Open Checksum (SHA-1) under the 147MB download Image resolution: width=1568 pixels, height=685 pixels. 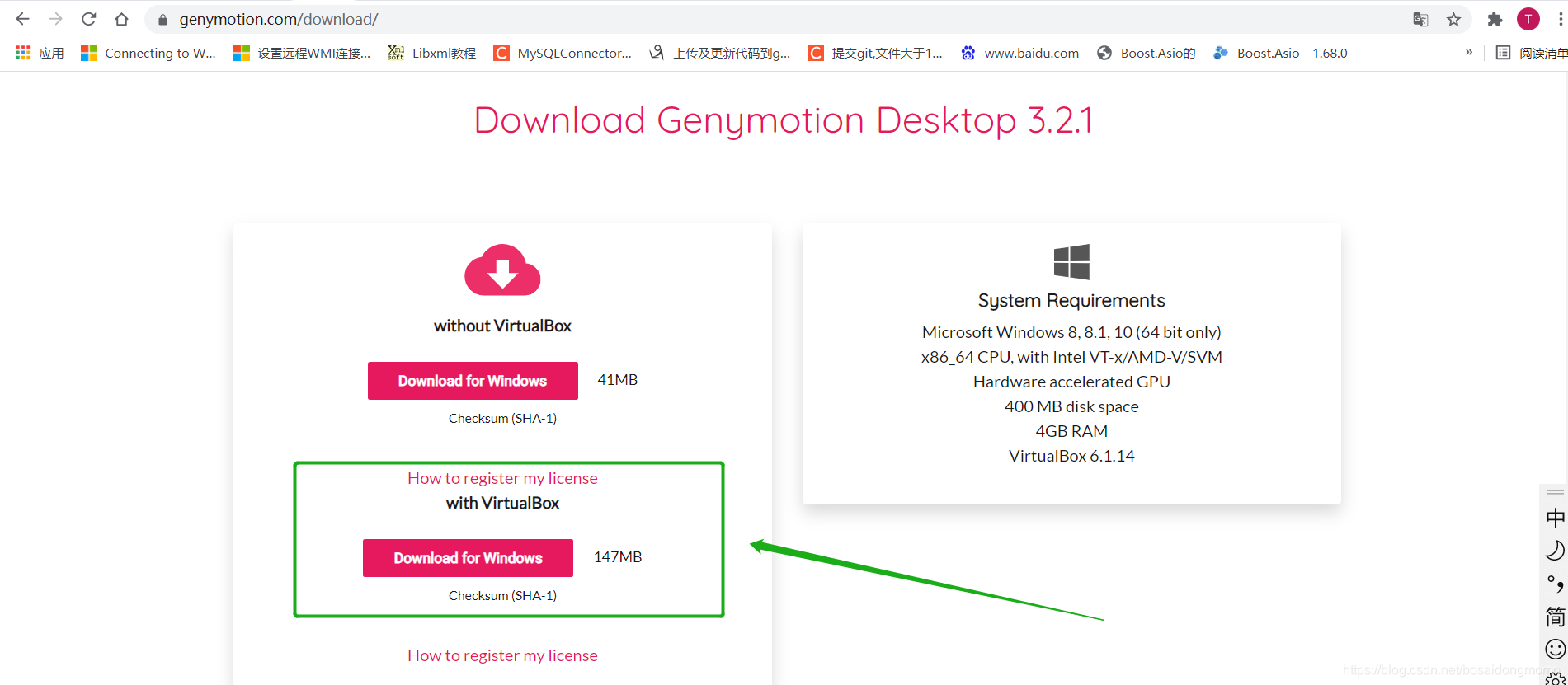tap(502, 595)
